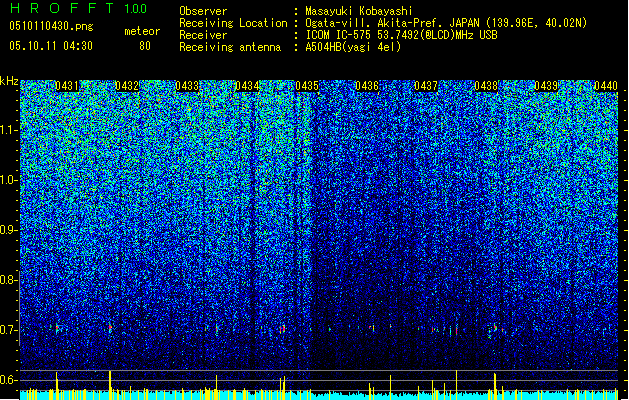The width and height of the screenshot is (629, 400).
Task: Click the 0439 time marker
Action: 546,86
